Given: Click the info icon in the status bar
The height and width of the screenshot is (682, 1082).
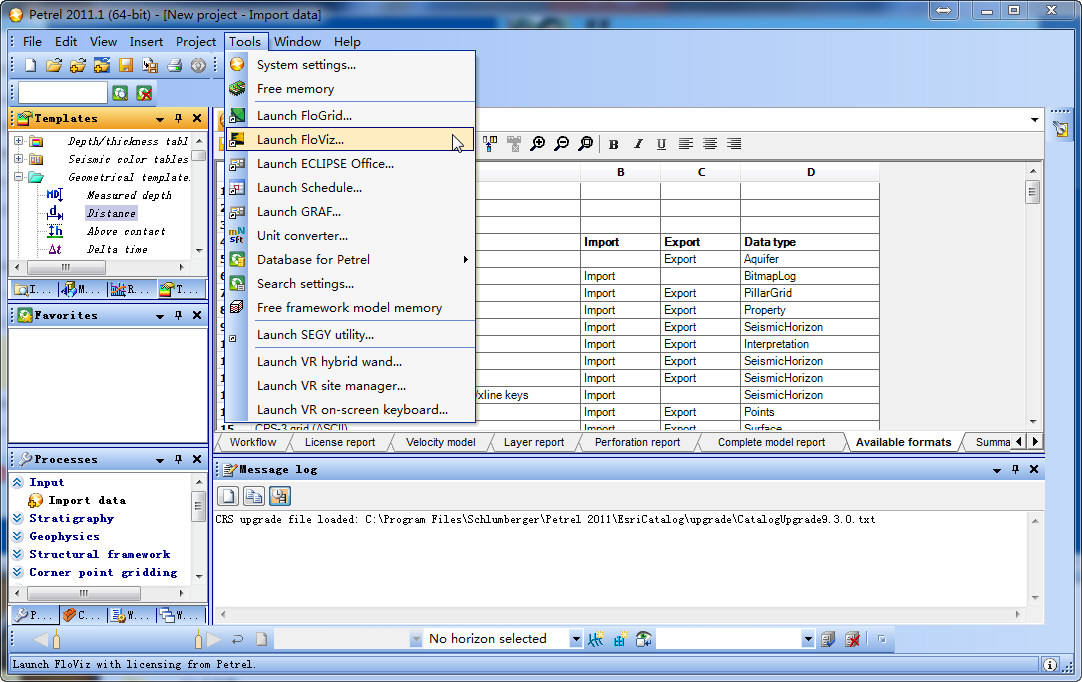Looking at the screenshot, I should (x=1050, y=665).
